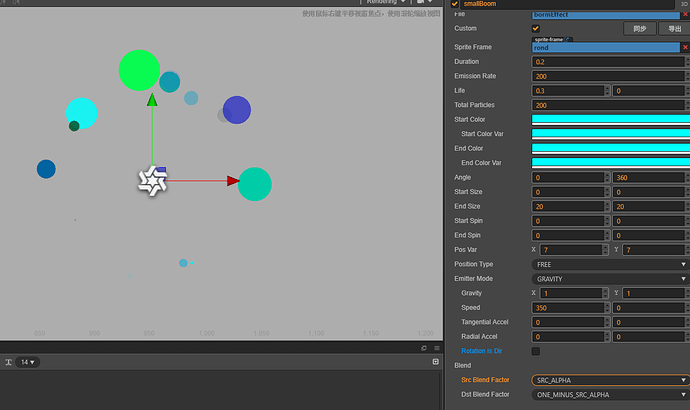Viewport: 690px width, 410px height.
Task: Click the Life value field showing 0.3
Action: [x=568, y=91]
